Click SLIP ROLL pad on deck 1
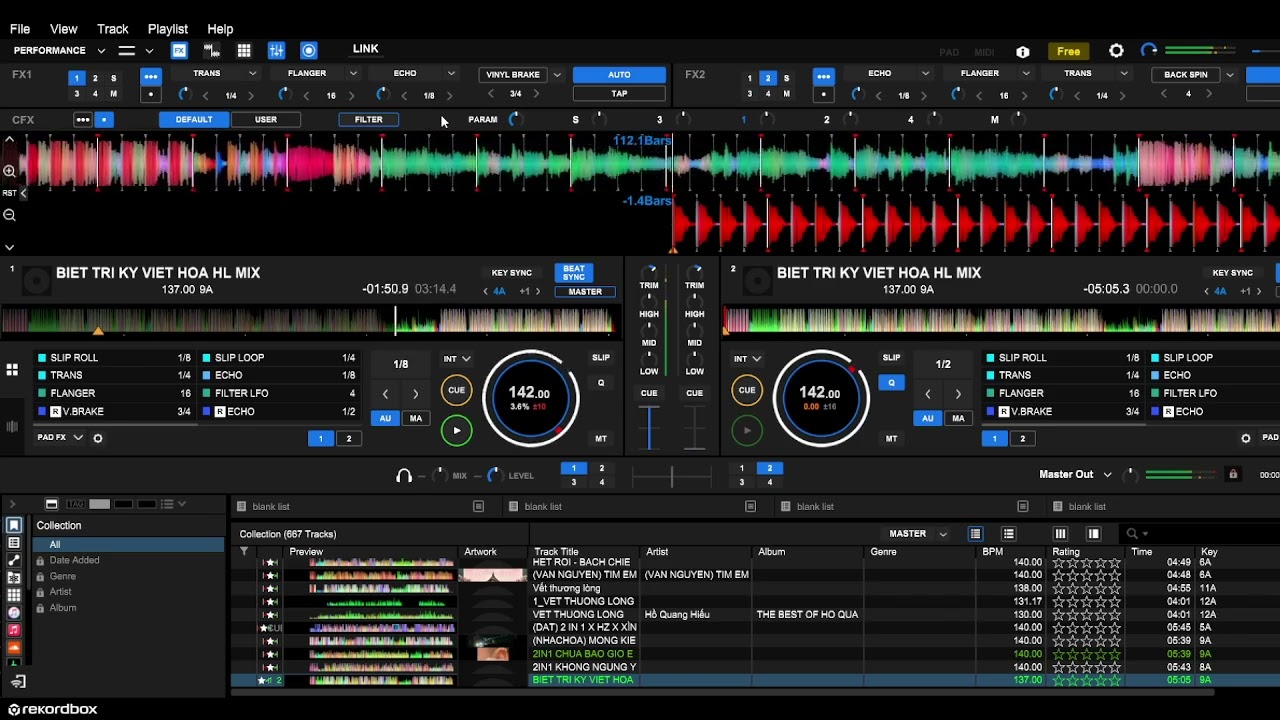 tap(115, 358)
